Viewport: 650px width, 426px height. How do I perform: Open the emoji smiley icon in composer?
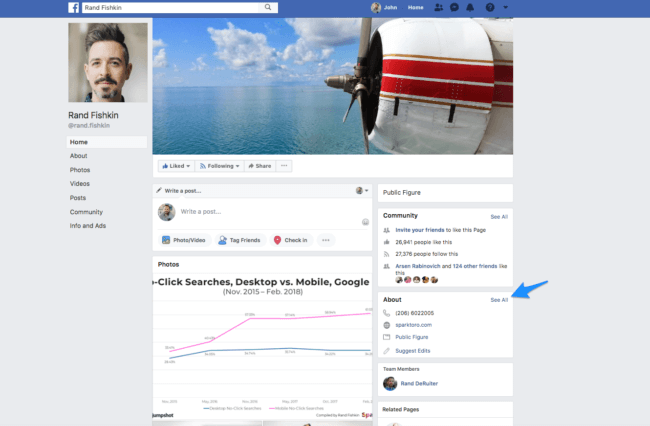(365, 222)
